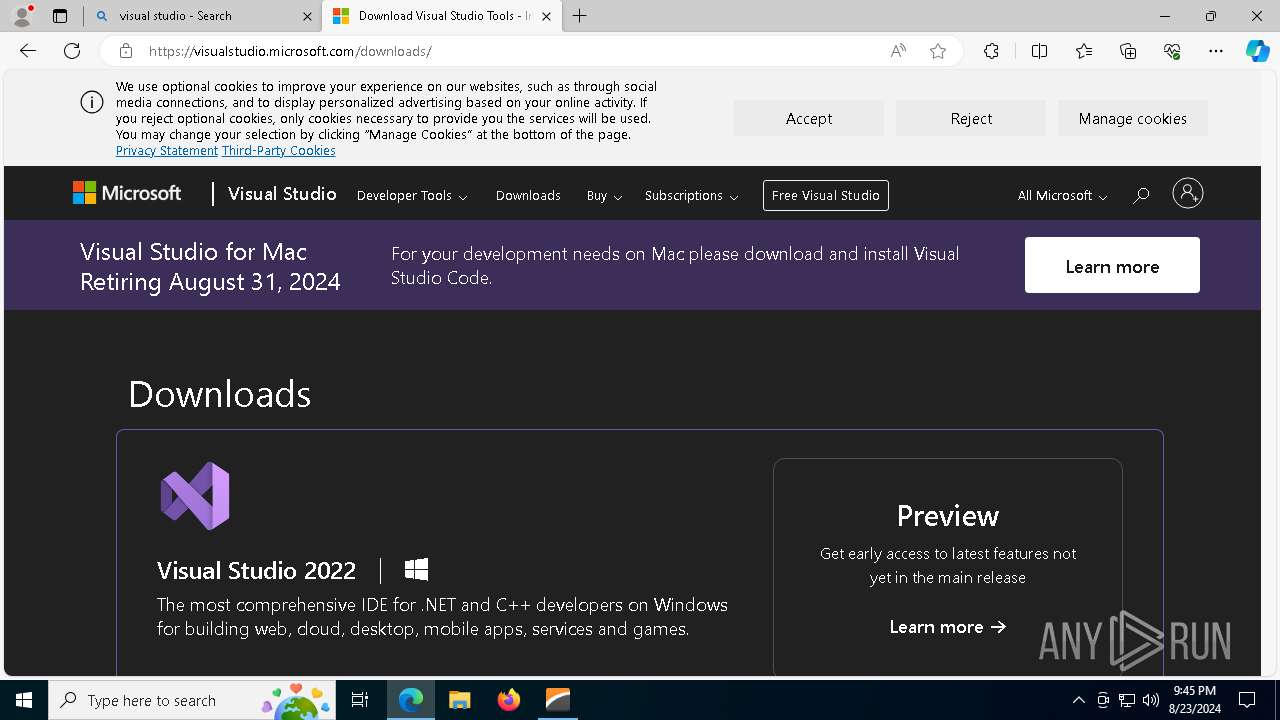Screen dimensions: 1280x720
Task: Click the Edge icon on the taskbar
Action: coord(411,700)
